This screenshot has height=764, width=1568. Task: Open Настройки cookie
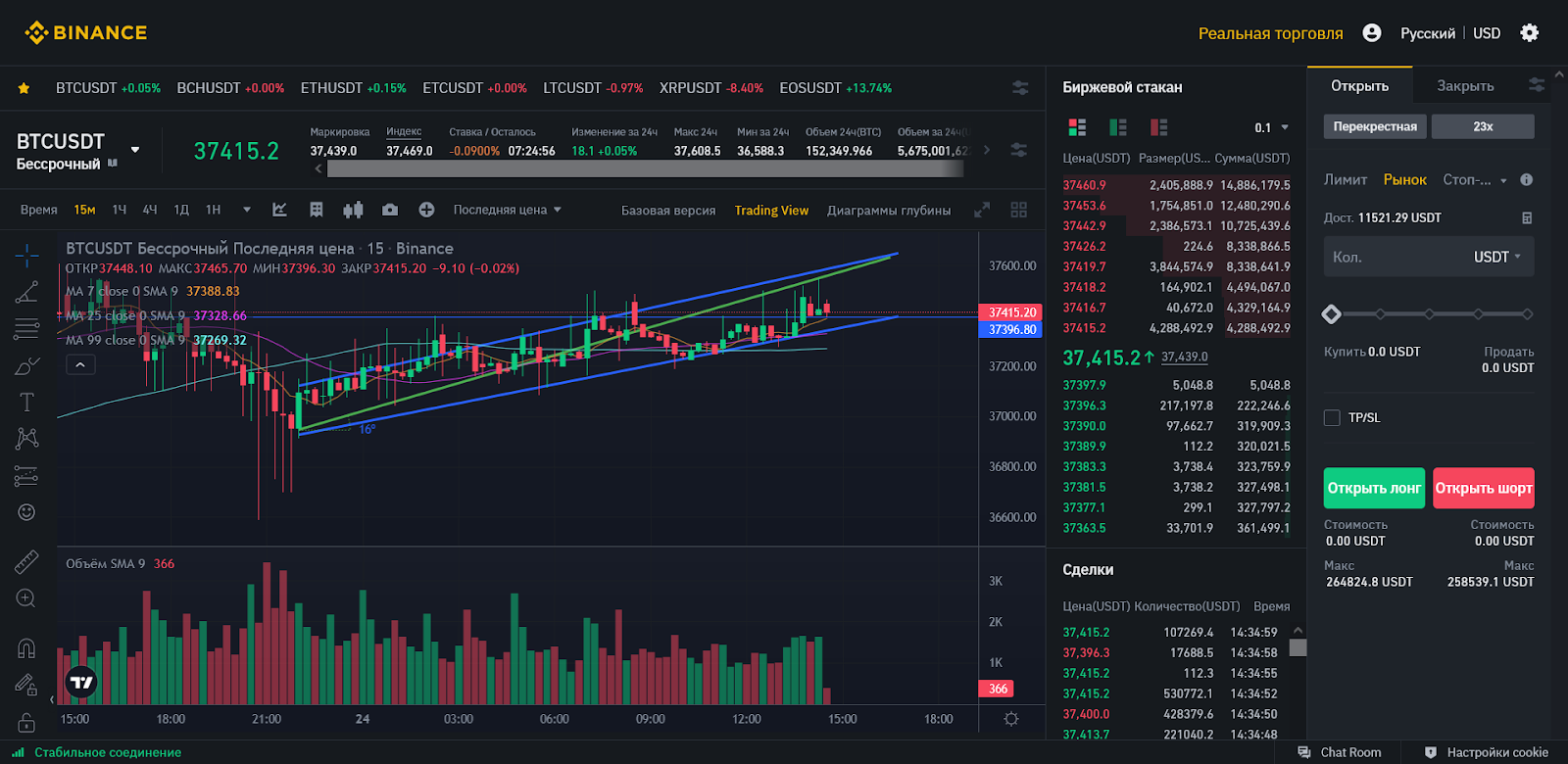click(x=1487, y=752)
